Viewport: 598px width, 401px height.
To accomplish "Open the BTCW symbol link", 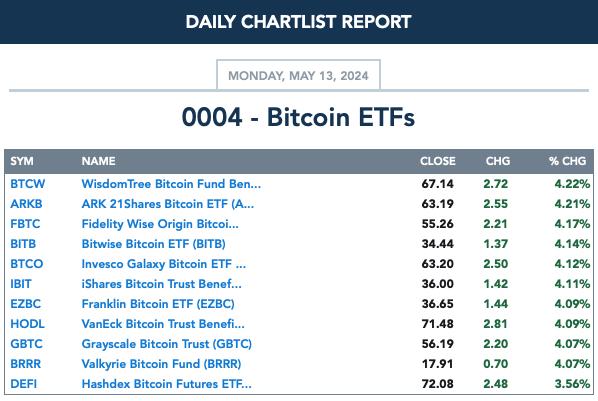I will pos(27,184).
